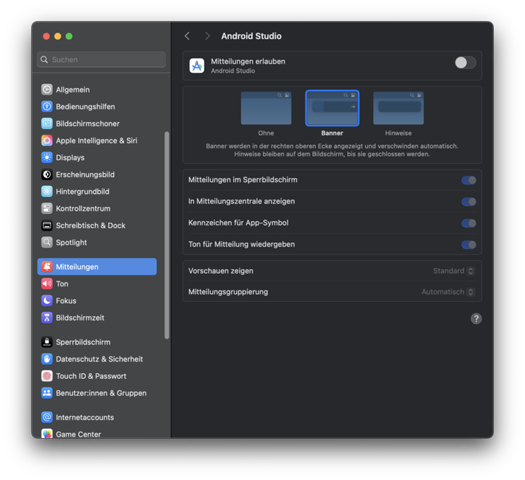Image resolution: width=525 pixels, height=480 pixels.
Task: Click the Mitteilungen bell icon
Action: [47, 267]
